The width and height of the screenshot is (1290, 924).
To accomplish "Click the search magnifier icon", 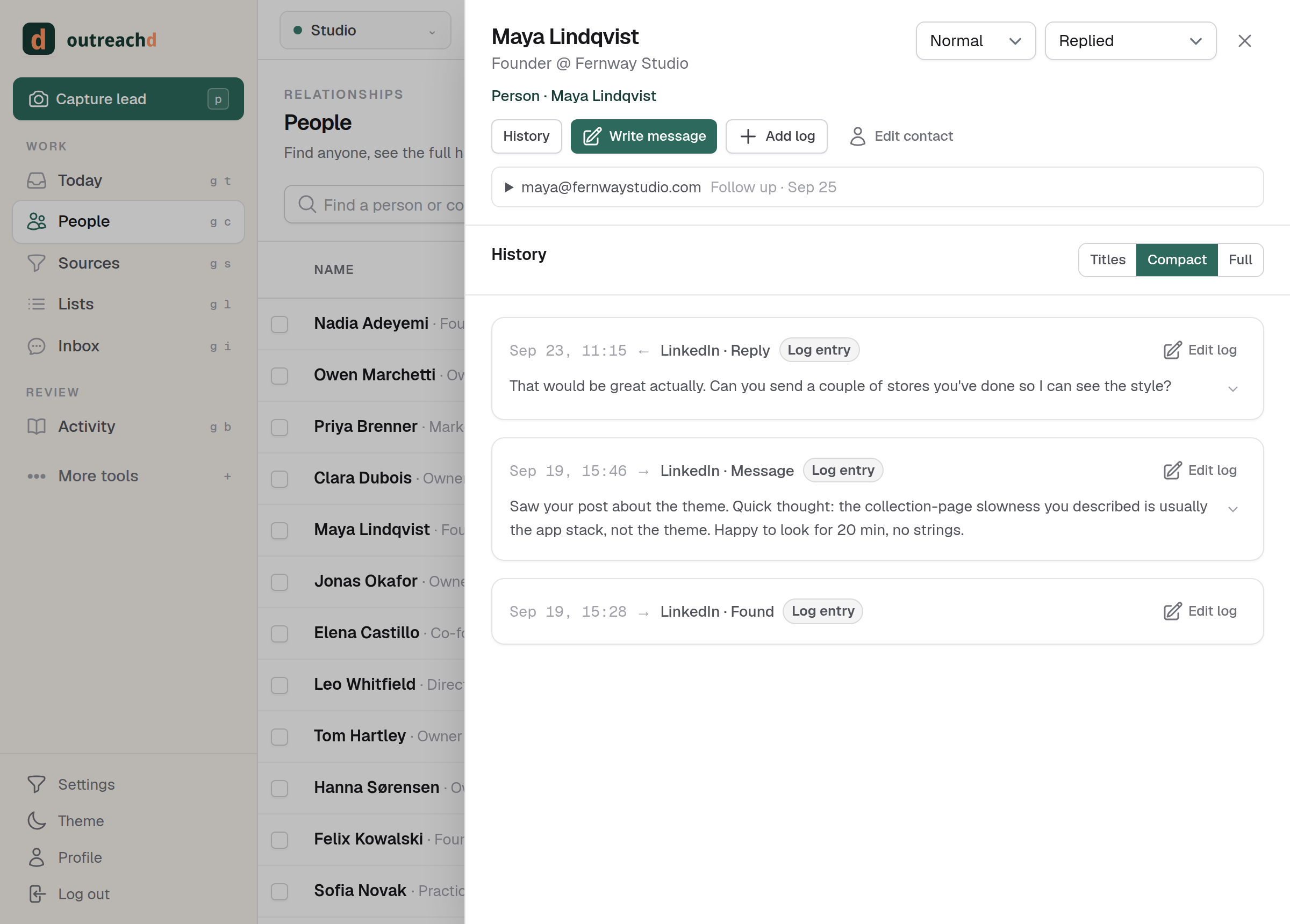I will (307, 205).
